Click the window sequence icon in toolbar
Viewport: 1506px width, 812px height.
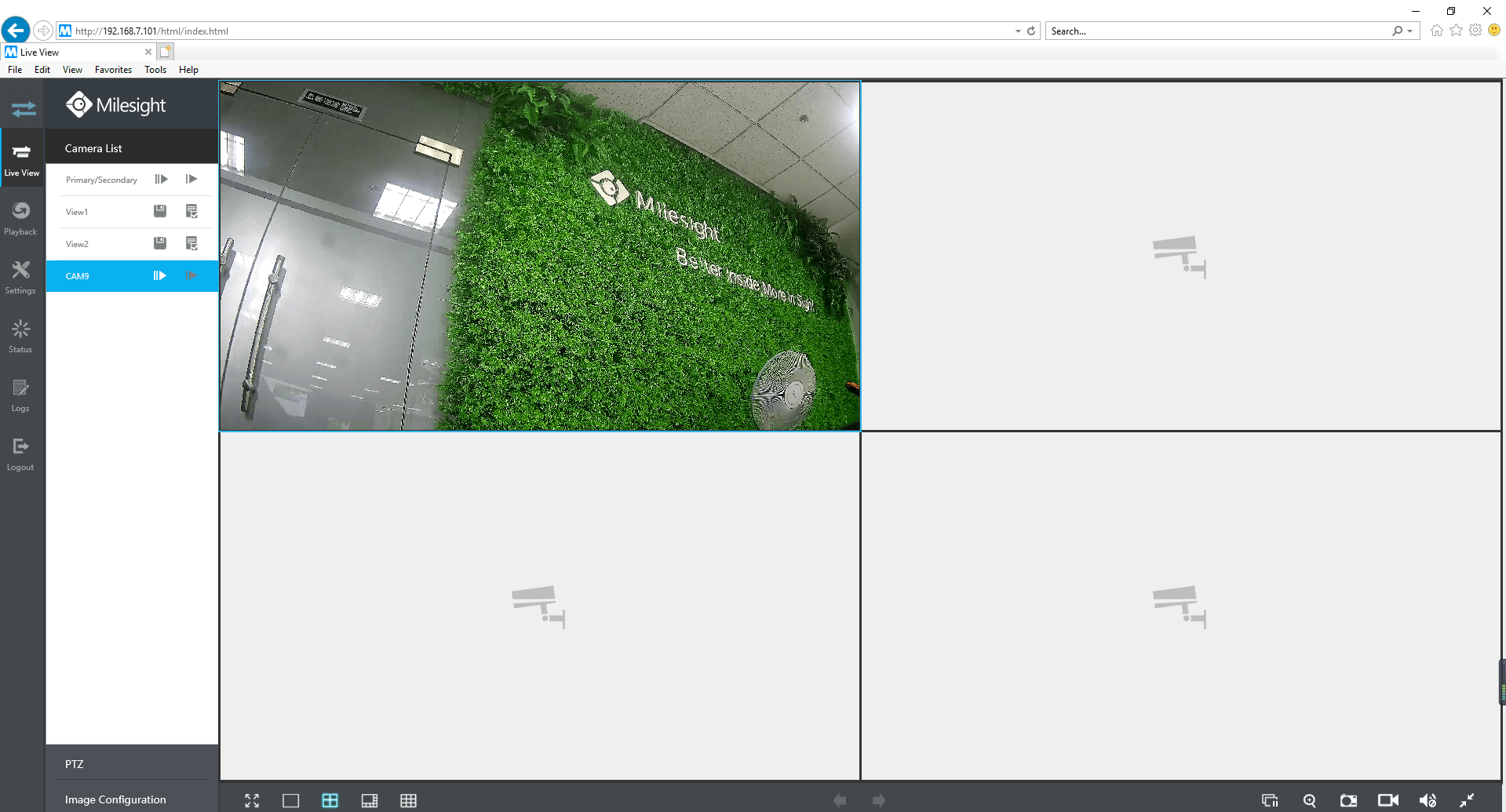point(1270,800)
